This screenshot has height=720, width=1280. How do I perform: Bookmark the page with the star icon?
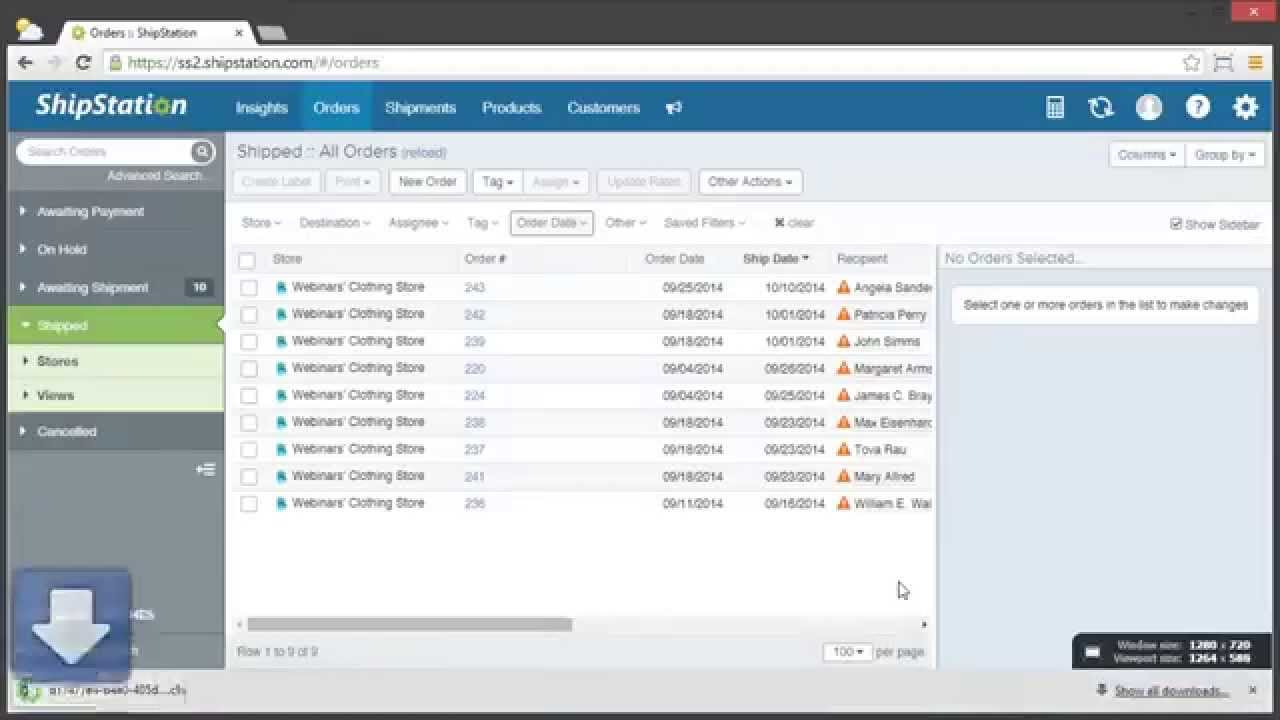point(1191,63)
